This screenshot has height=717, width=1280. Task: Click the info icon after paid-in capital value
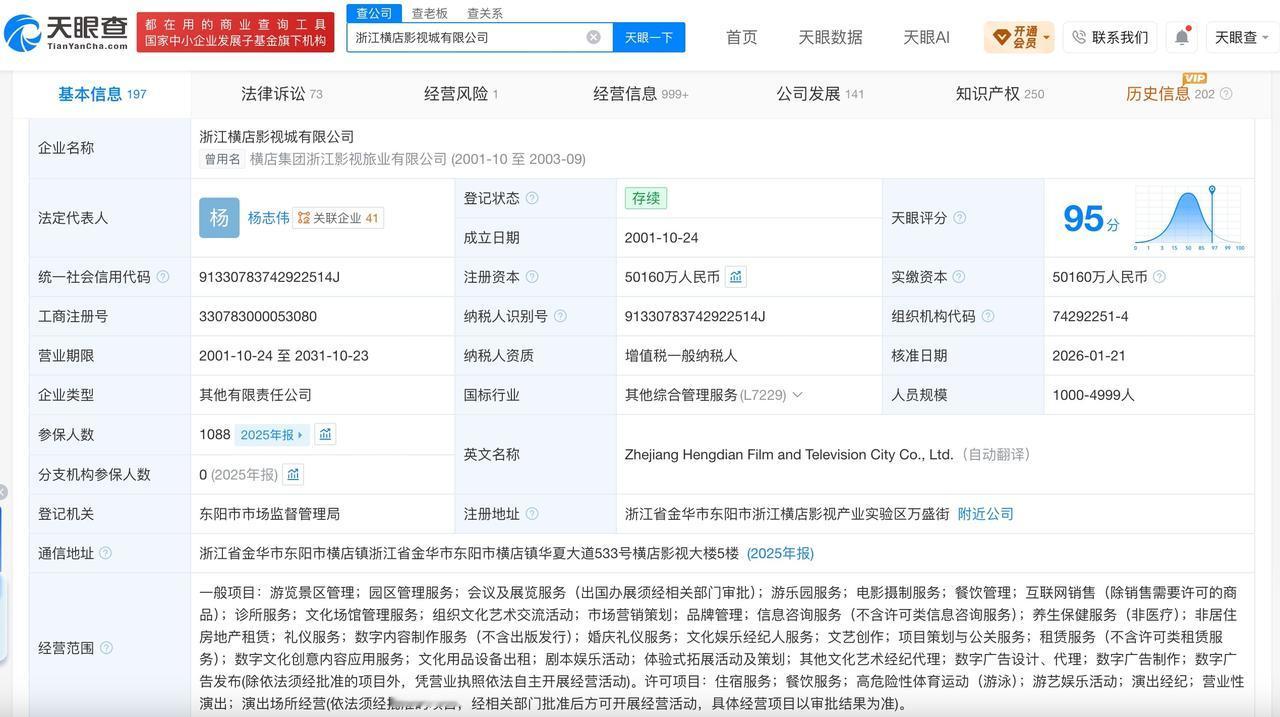coord(1159,277)
